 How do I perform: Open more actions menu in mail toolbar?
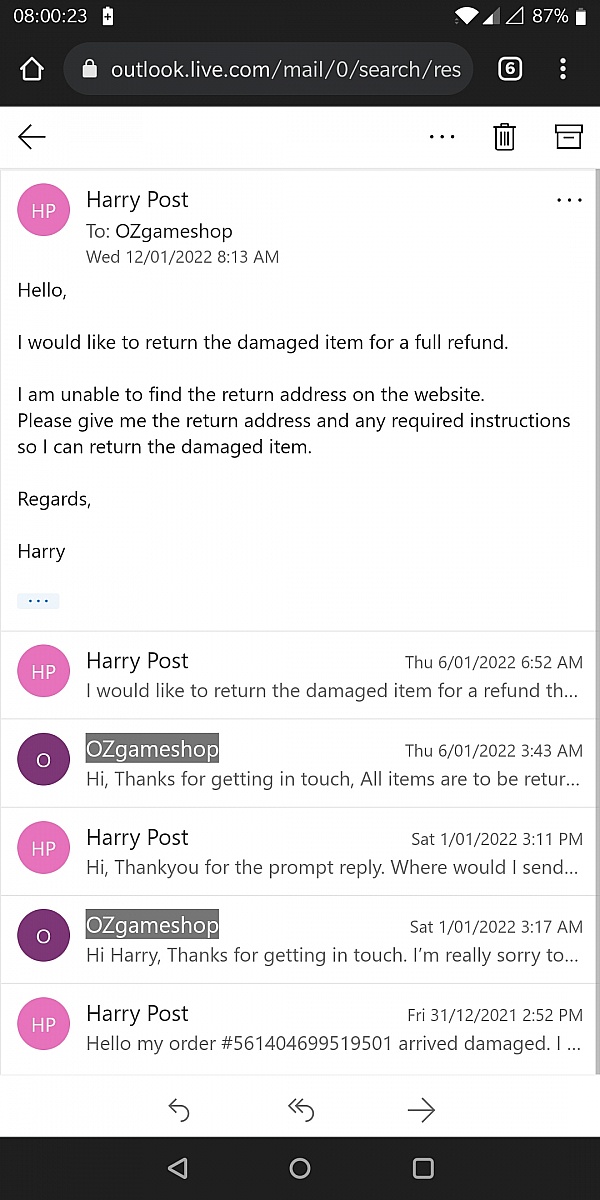pos(441,137)
